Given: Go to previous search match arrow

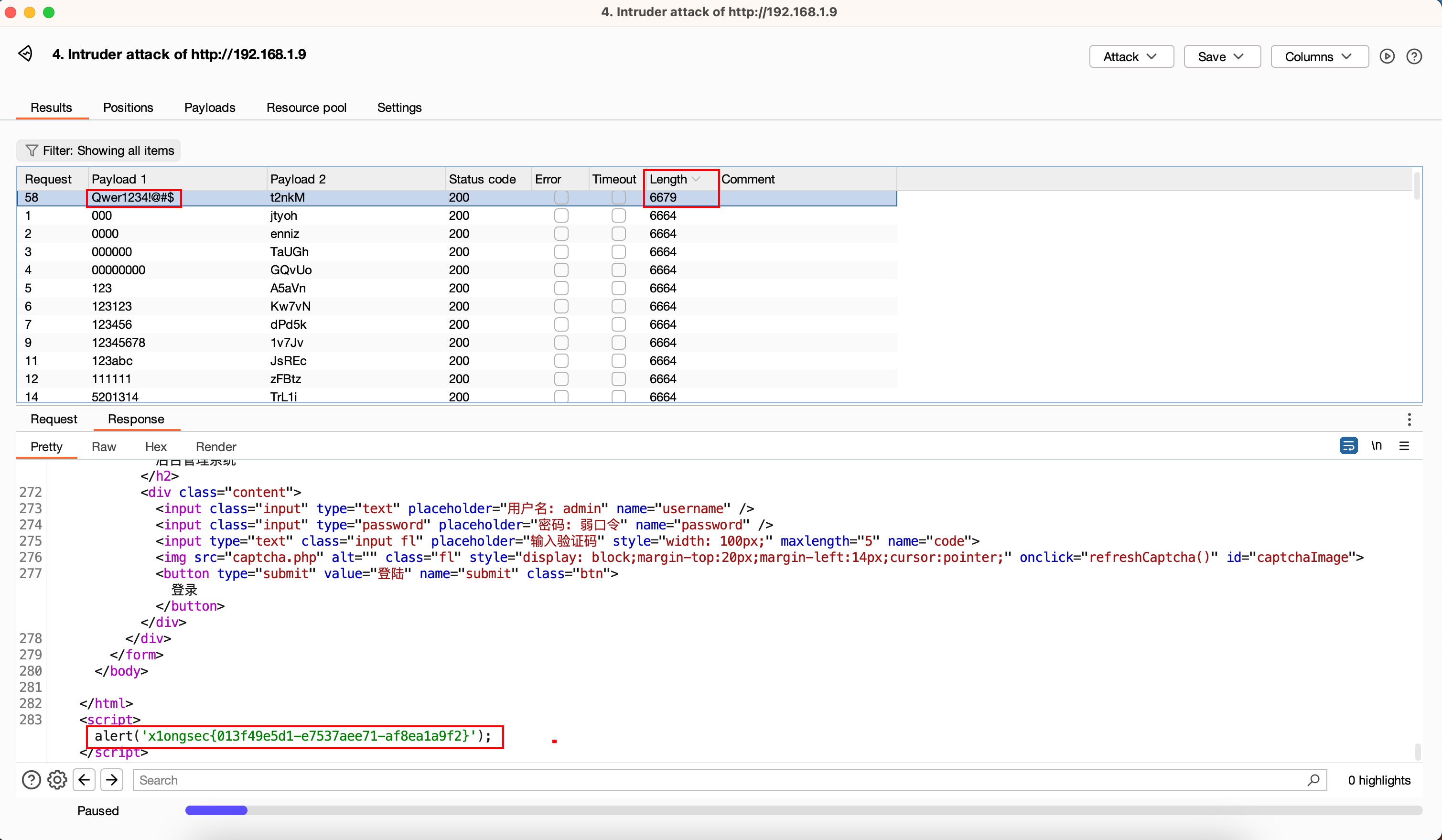Looking at the screenshot, I should pyautogui.click(x=84, y=780).
